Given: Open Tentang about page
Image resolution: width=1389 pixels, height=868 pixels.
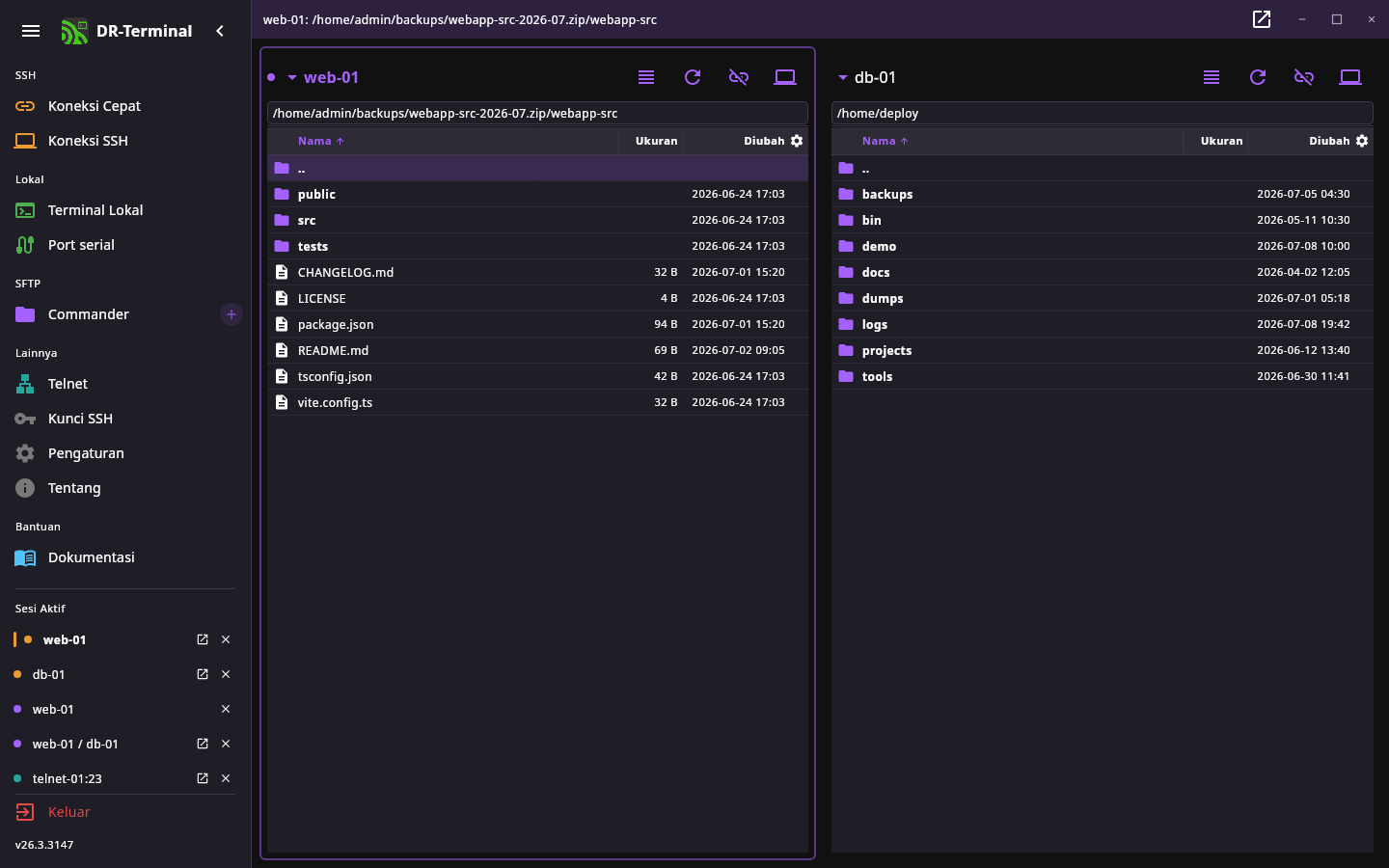Looking at the screenshot, I should click(125, 488).
